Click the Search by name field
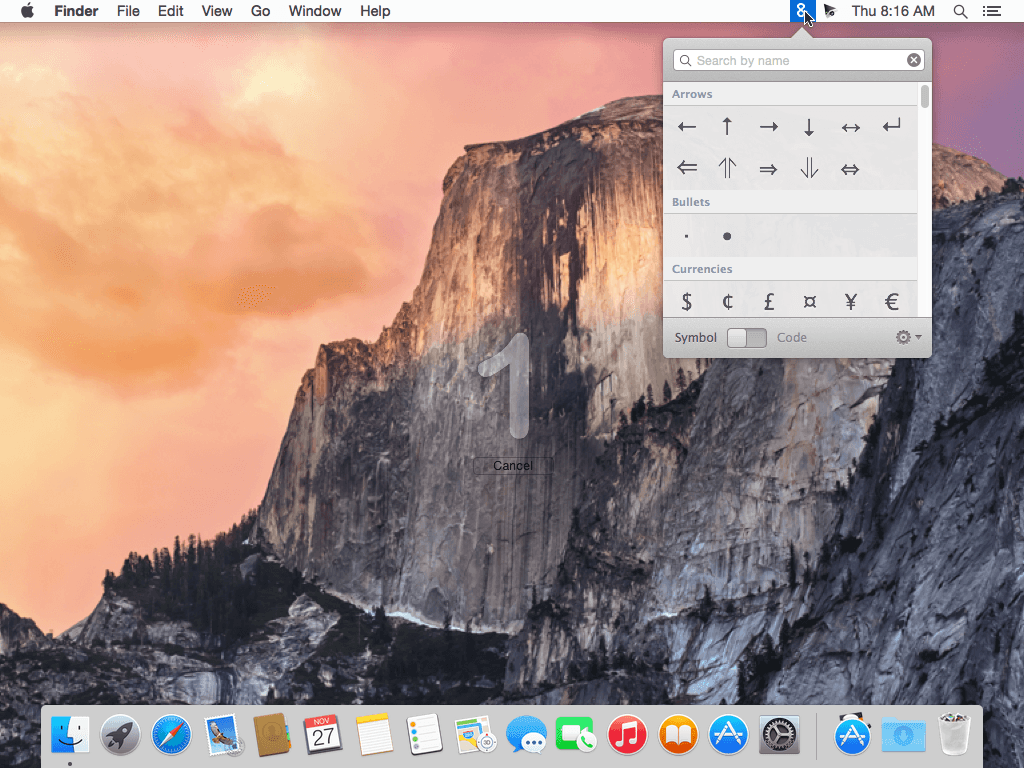 click(x=799, y=60)
